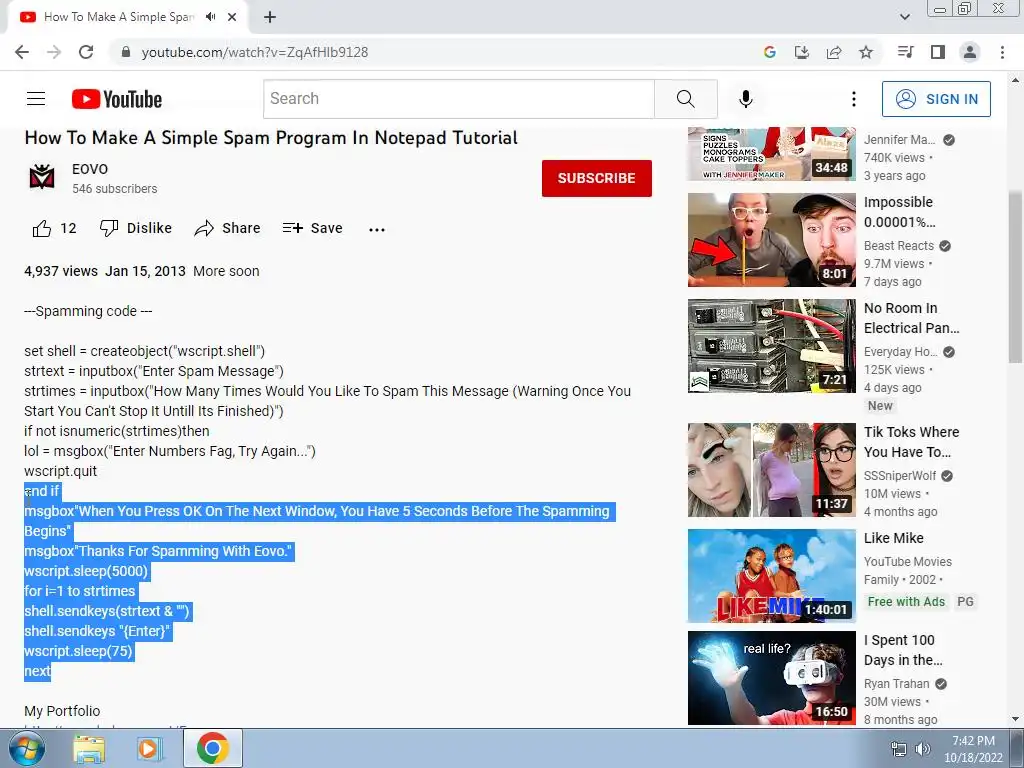
Task: Click the Like Mike title
Action: 893,538
